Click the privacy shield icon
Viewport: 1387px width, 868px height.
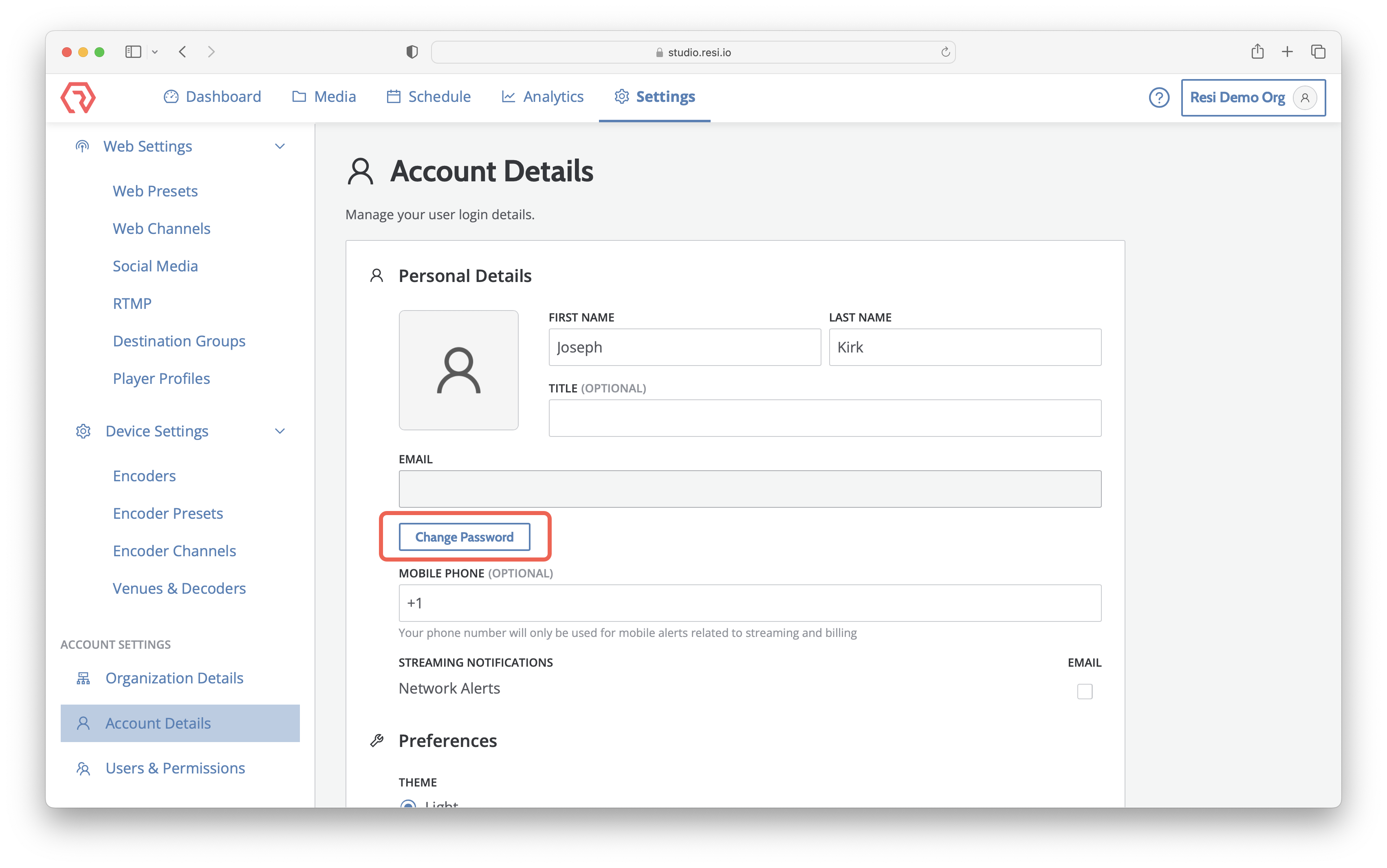[x=412, y=52]
